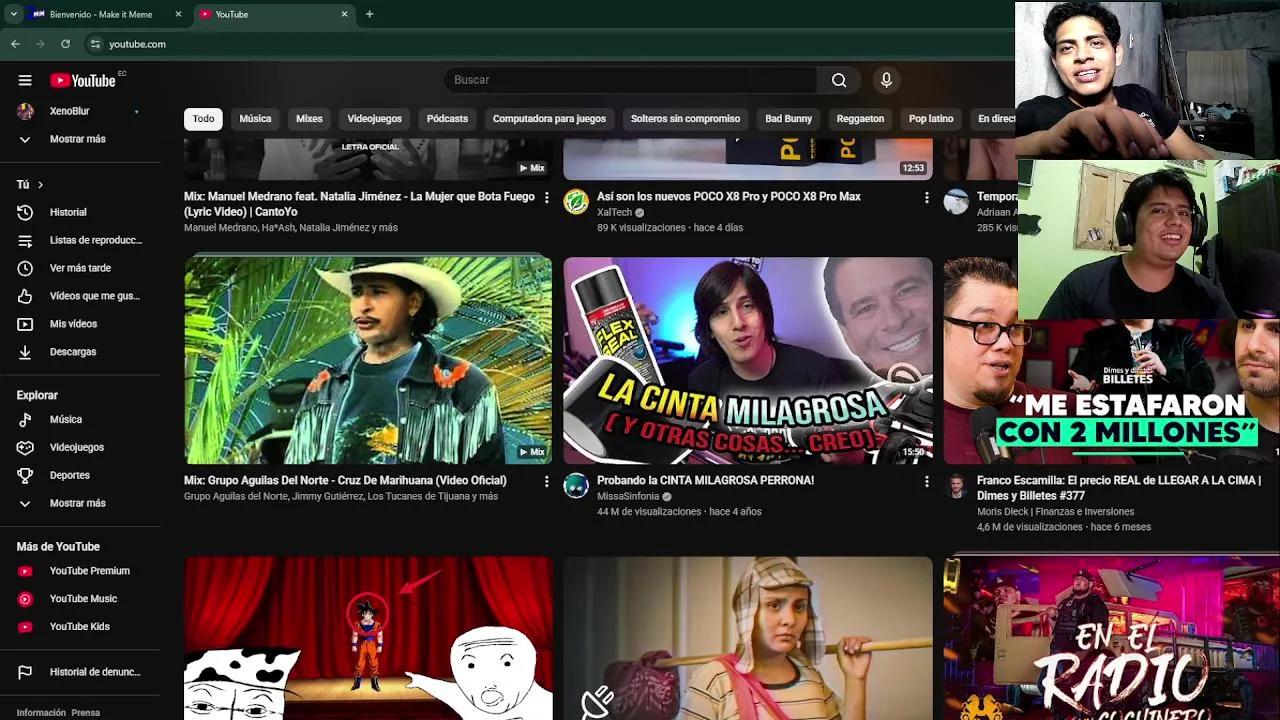Open YouTube Premium in sidebar
Image resolution: width=1280 pixels, height=720 pixels.
tap(80, 571)
